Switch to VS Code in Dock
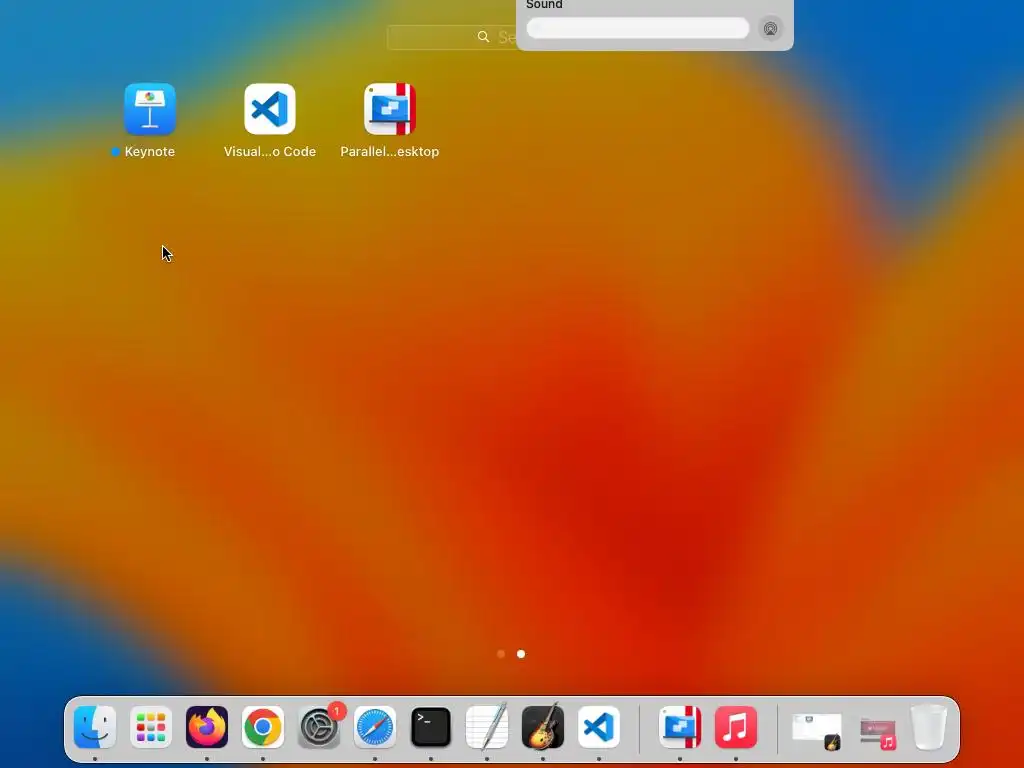 [599, 727]
